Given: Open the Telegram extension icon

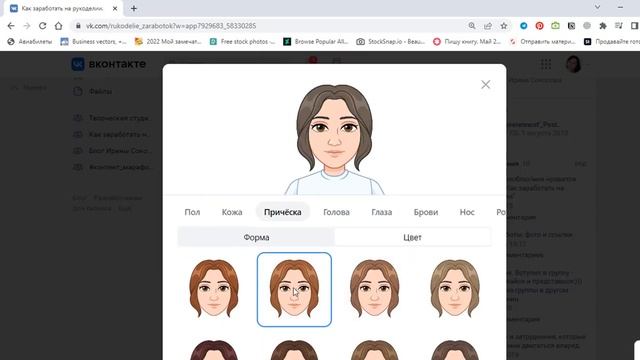Looking at the screenshot, I should pos(523,26).
